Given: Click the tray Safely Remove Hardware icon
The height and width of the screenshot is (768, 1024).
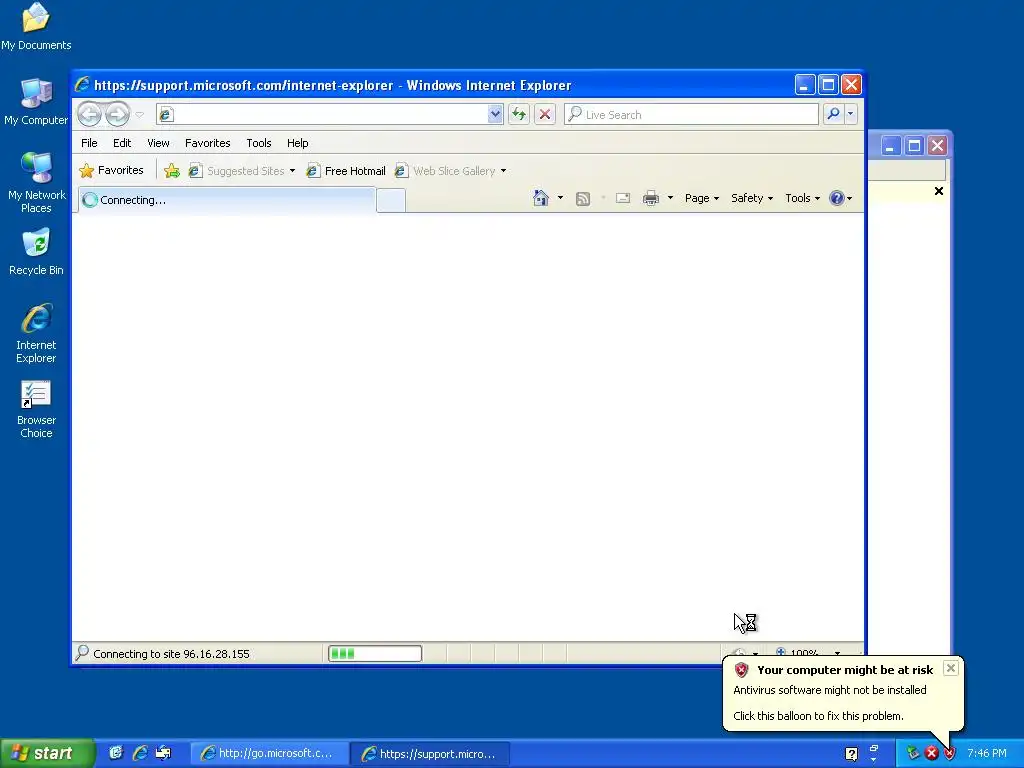Looking at the screenshot, I should click(912, 754).
